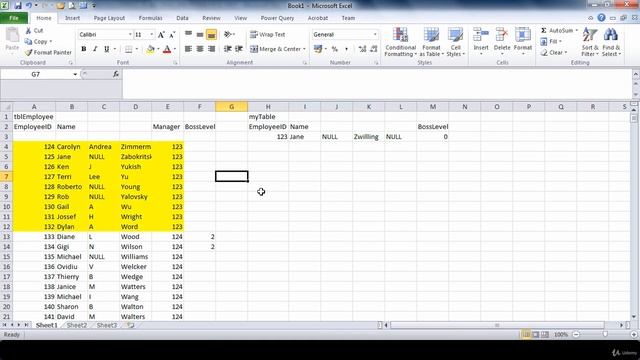Decrease indent in Alignment group
Image resolution: width=640 pixels, height=360 pixels.
[x=228, y=49]
